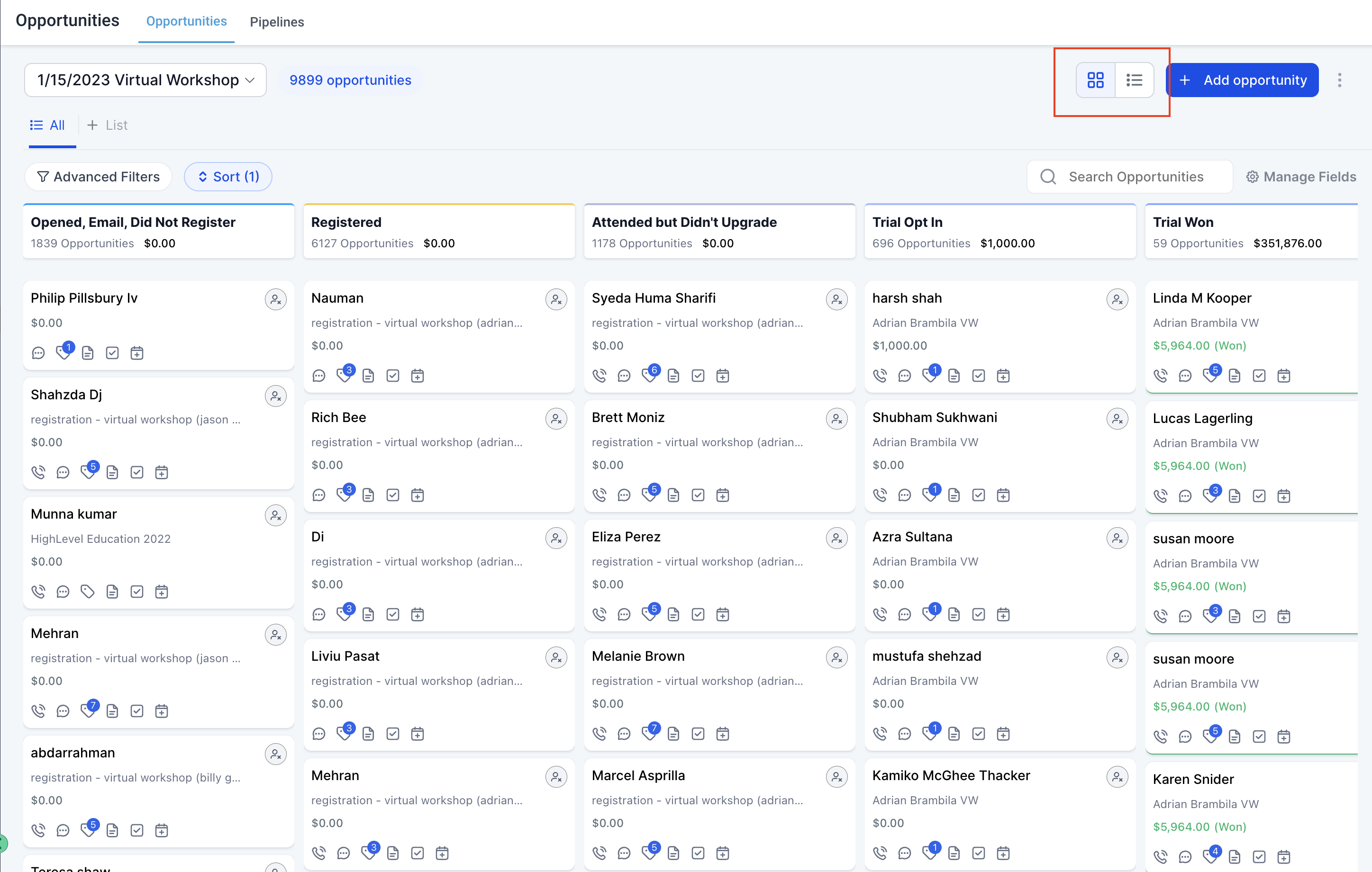Open tags on Philip Pillsbury Iv card

tap(63, 352)
